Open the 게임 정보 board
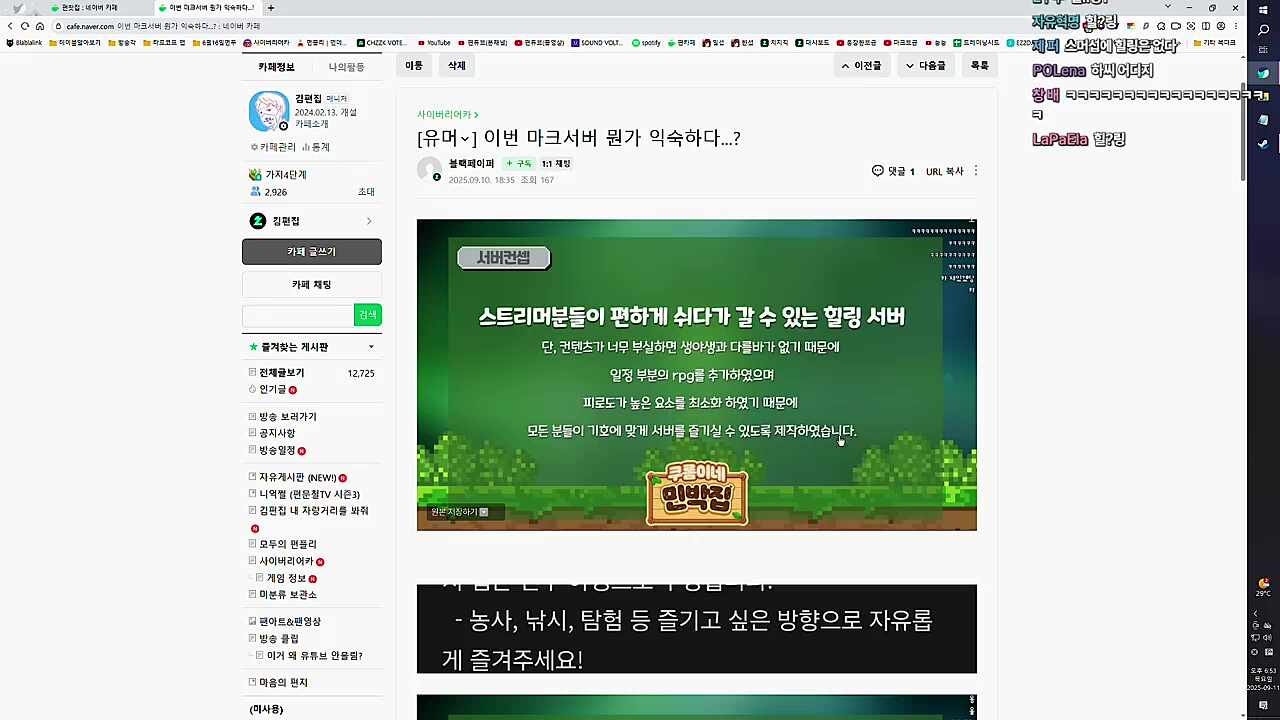 pos(286,578)
